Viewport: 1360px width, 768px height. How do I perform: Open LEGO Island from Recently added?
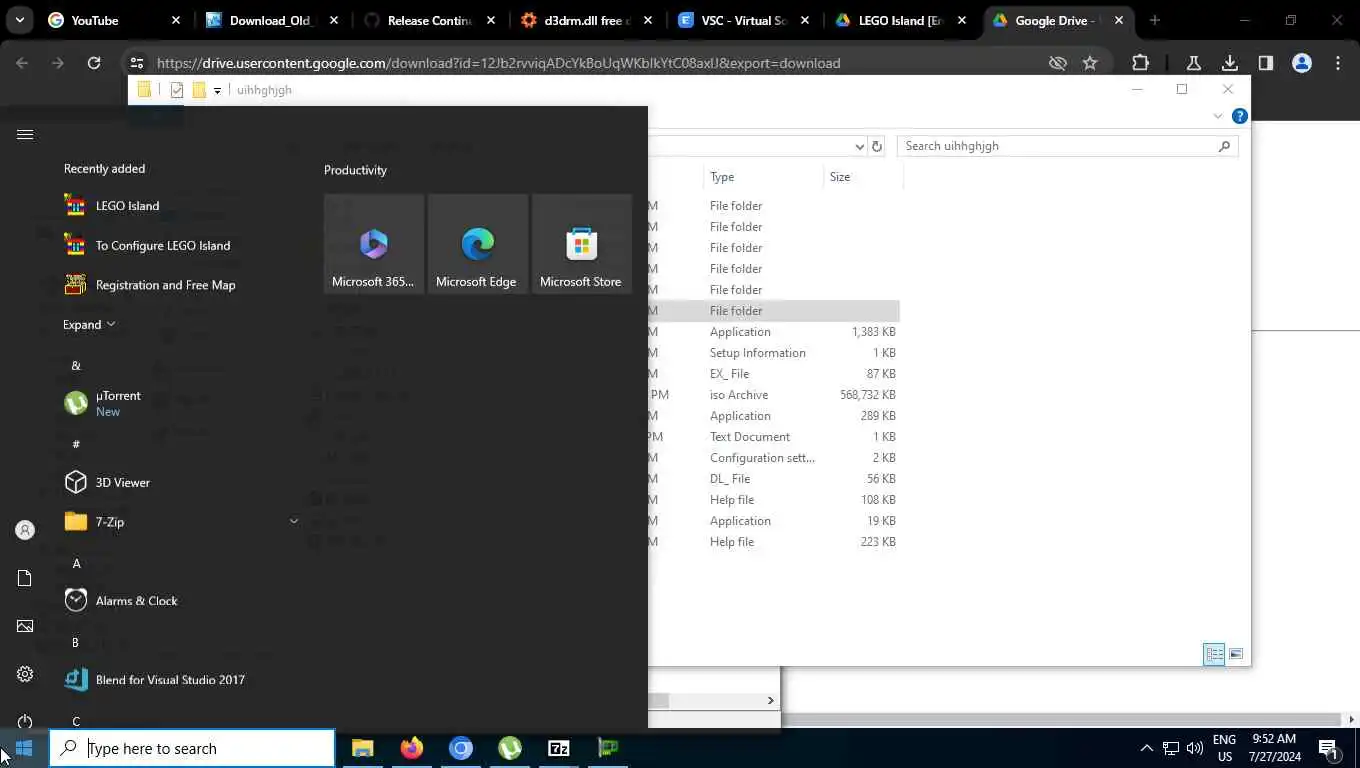point(127,206)
